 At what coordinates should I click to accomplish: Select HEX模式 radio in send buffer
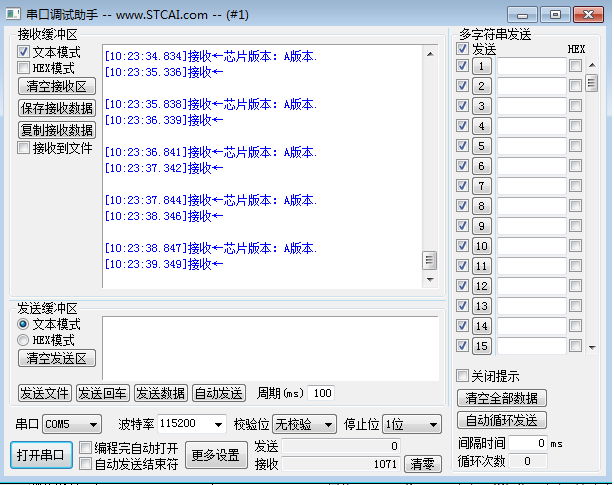(x=23, y=340)
